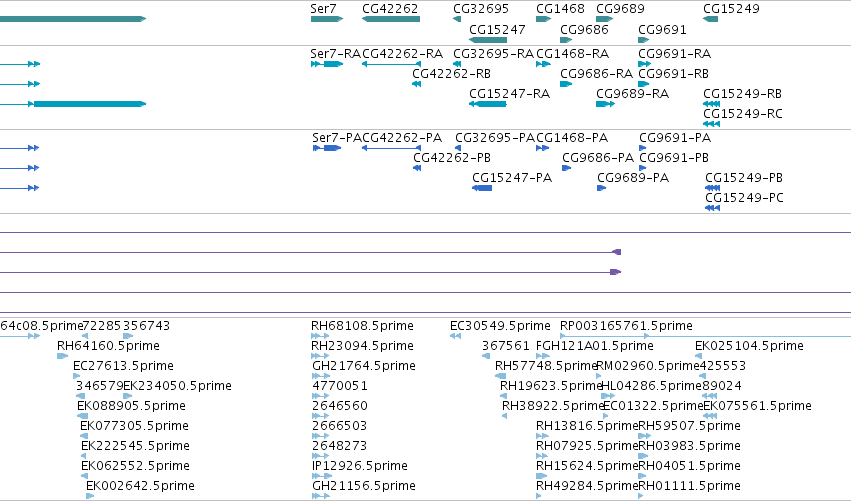This screenshot has width=851, height=501.
Task: Select feature 2666503
Action: [340, 426]
